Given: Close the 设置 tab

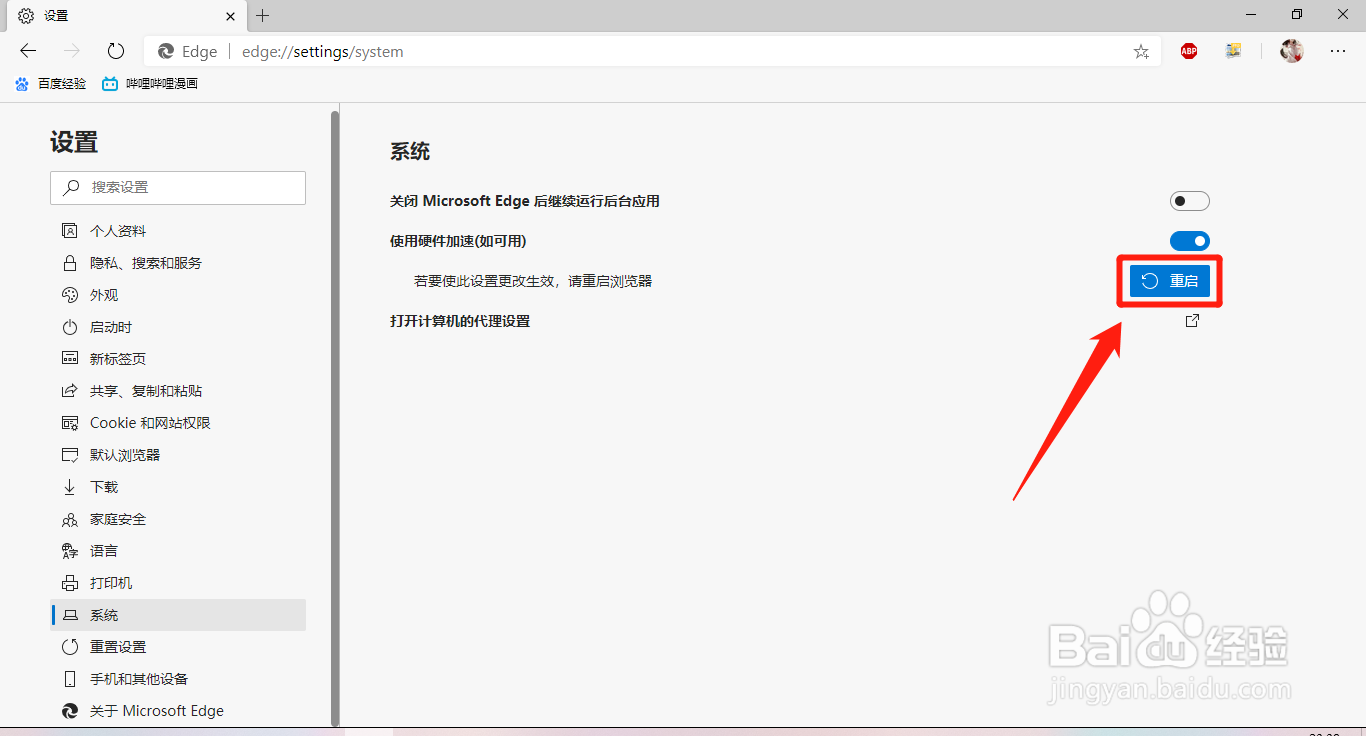Looking at the screenshot, I should 231,16.
